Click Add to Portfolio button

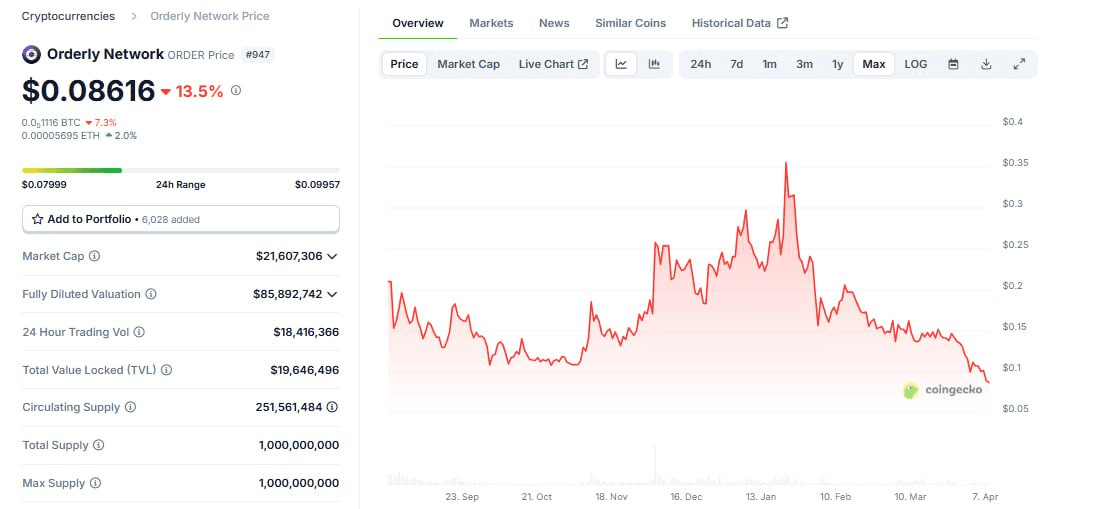(x=181, y=219)
